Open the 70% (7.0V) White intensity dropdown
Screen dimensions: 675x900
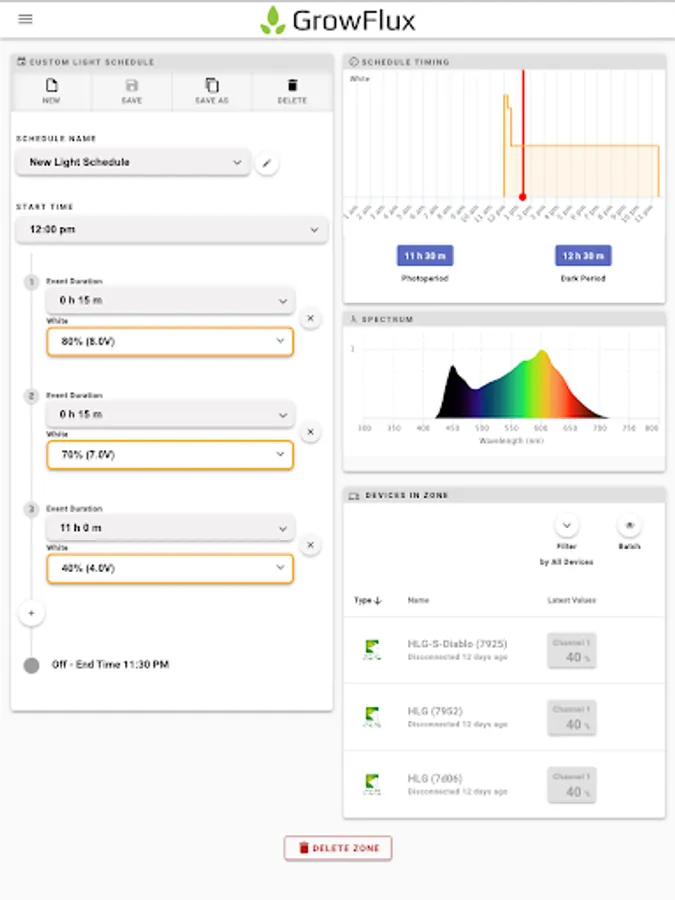(x=170, y=455)
